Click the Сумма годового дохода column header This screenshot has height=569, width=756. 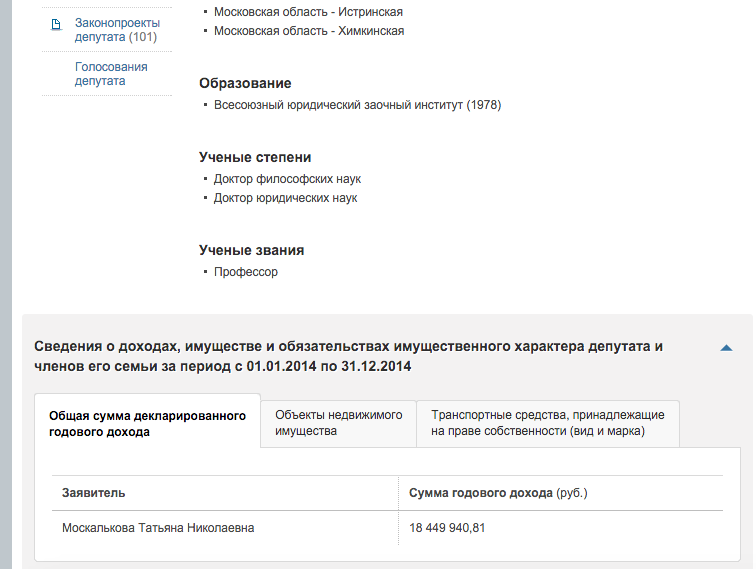point(498,493)
